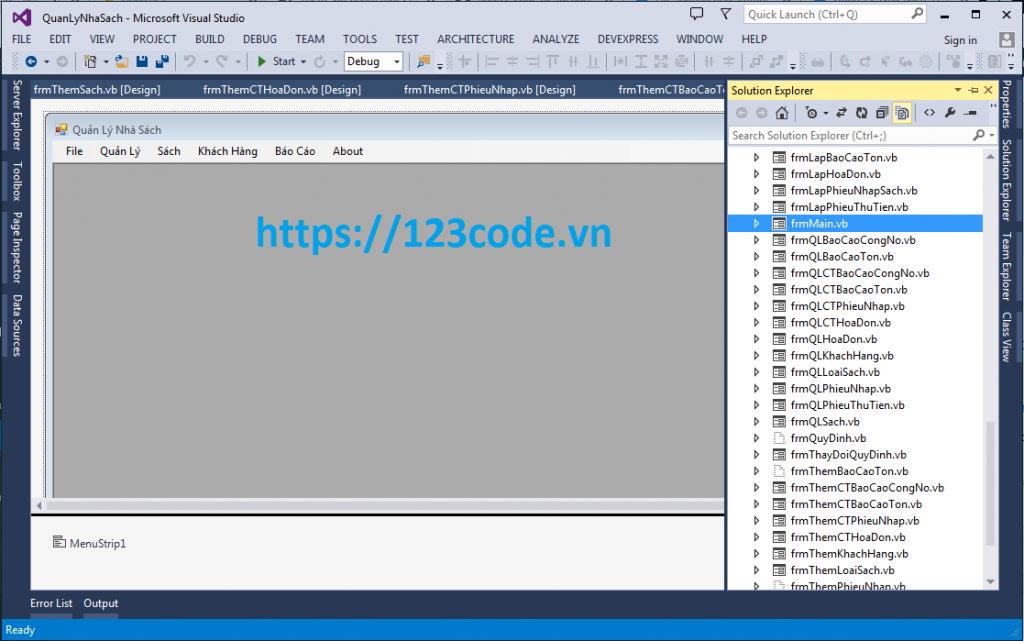The image size is (1024, 641).
Task: Click the Properties wrench icon in Solution Explorer
Action: (950, 110)
